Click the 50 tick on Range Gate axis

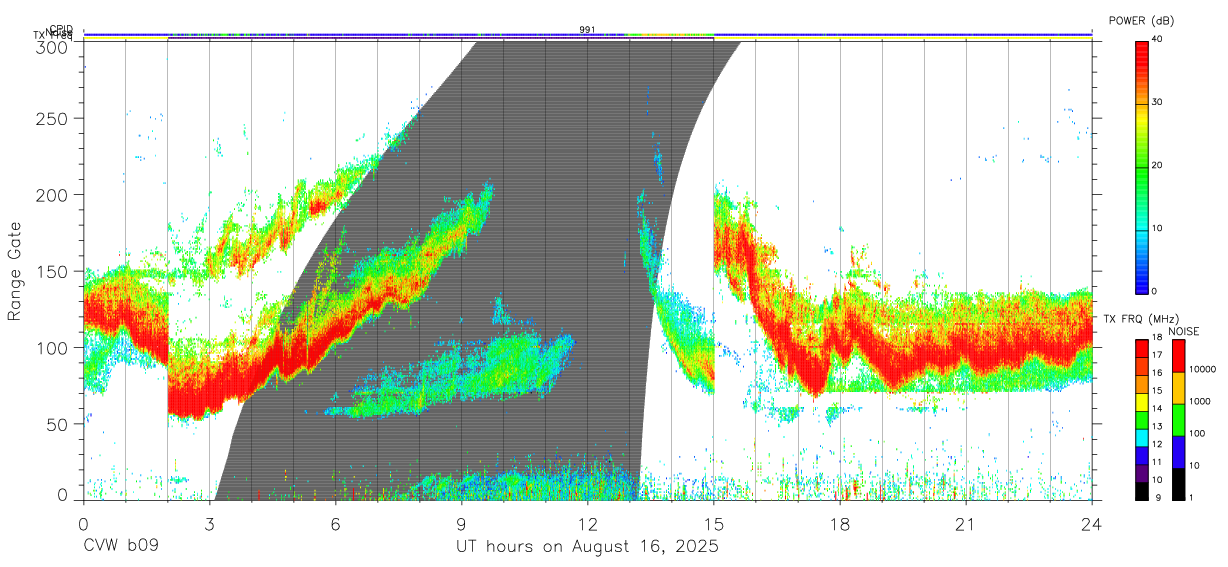(x=56, y=424)
